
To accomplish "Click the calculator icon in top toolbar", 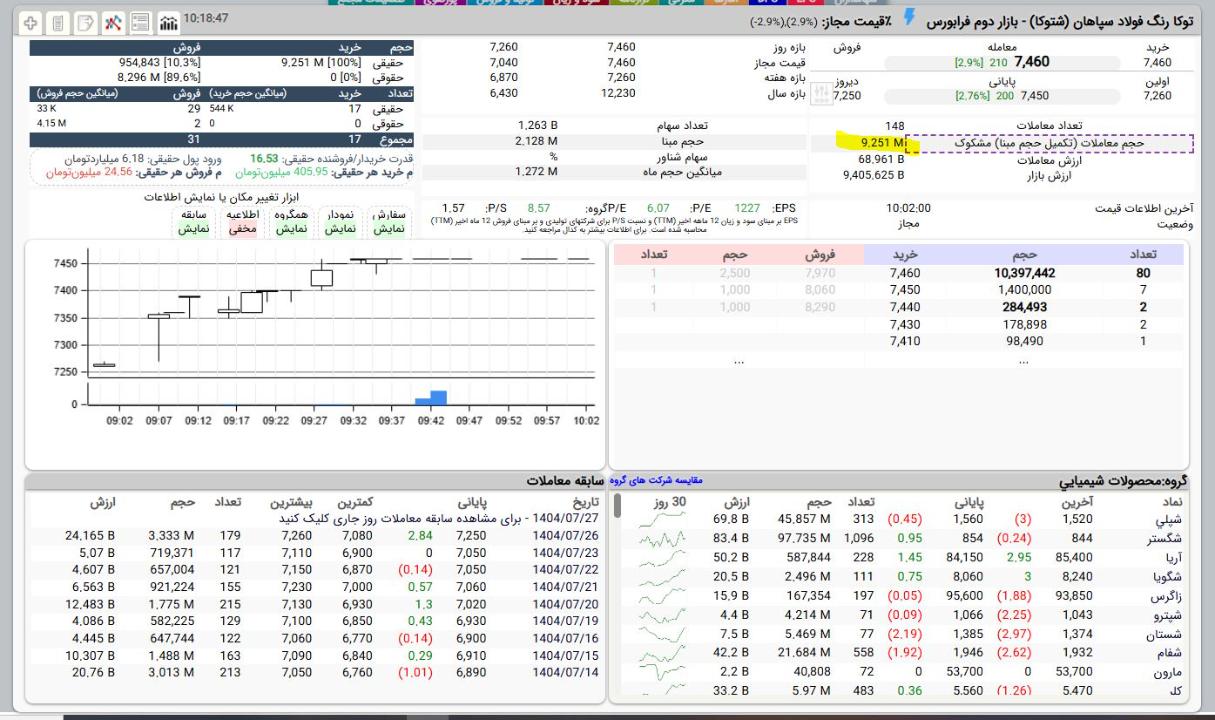I will (58, 22).
